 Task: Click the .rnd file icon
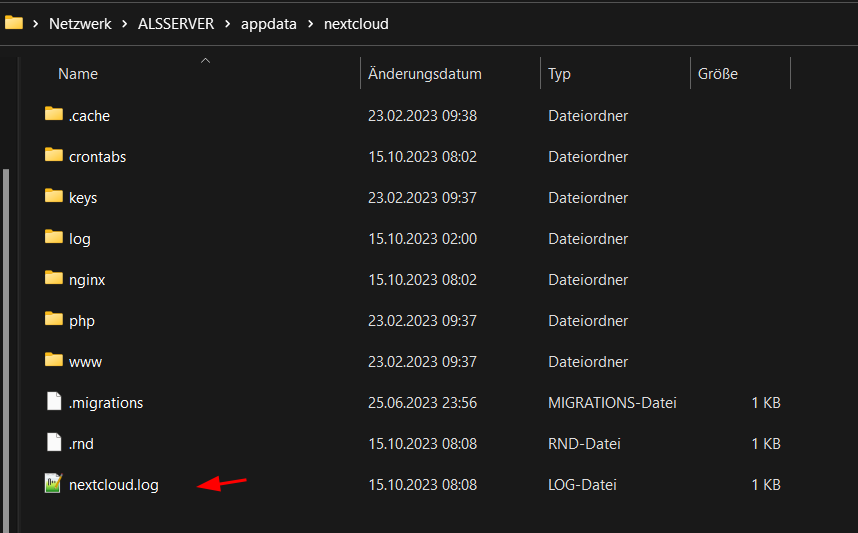point(54,442)
